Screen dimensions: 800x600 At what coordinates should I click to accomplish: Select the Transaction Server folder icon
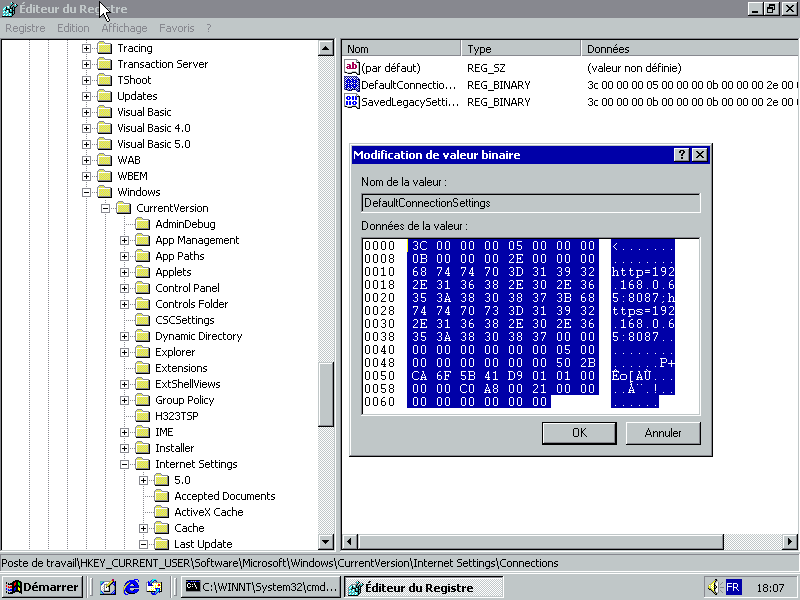(105, 64)
